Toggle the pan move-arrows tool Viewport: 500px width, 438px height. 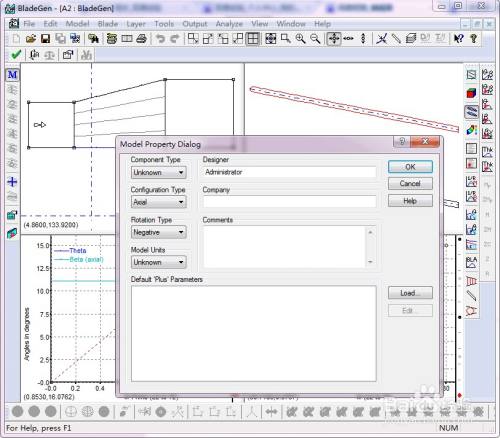pyautogui.click(x=334, y=39)
